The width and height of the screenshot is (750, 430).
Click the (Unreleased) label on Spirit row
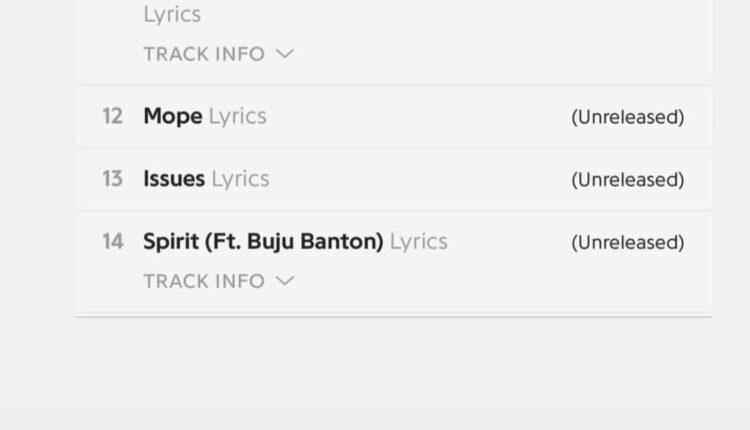(x=627, y=242)
